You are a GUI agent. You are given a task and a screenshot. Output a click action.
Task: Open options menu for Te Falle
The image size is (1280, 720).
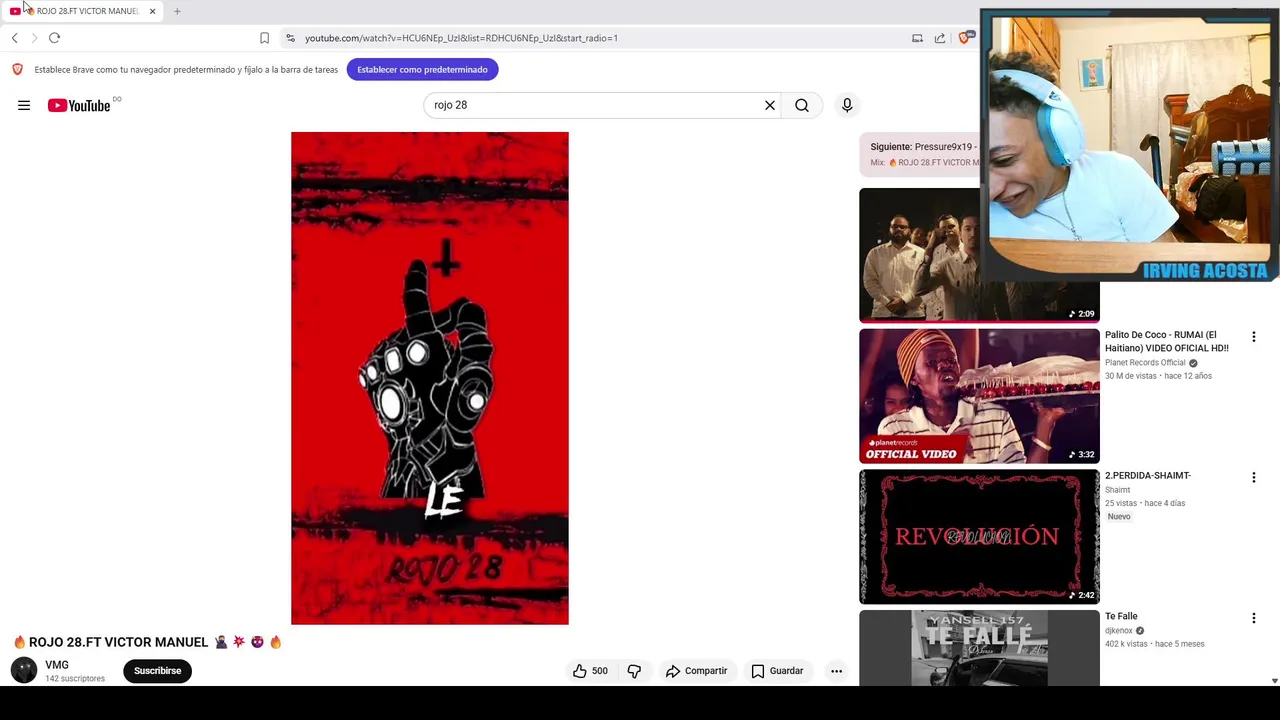pyautogui.click(x=1253, y=618)
